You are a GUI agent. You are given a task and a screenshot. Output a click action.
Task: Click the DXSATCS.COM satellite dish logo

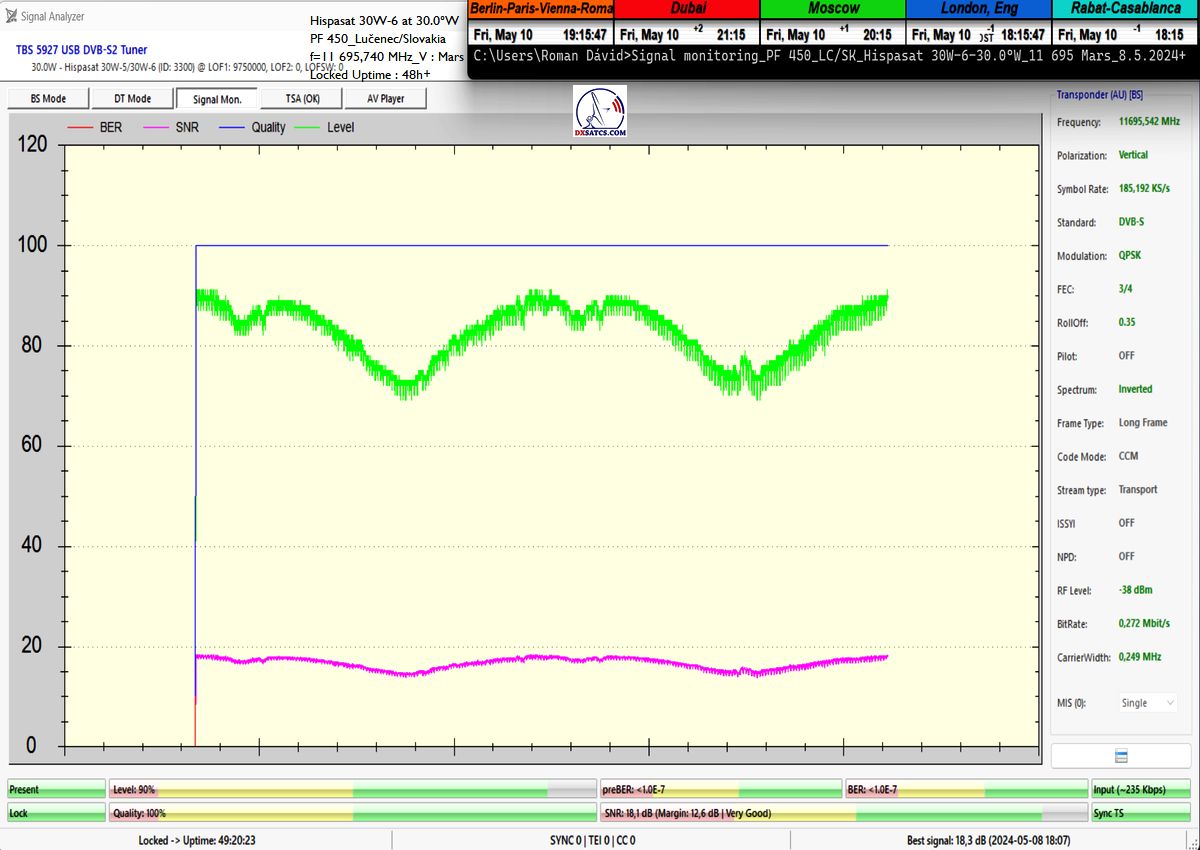(600, 113)
